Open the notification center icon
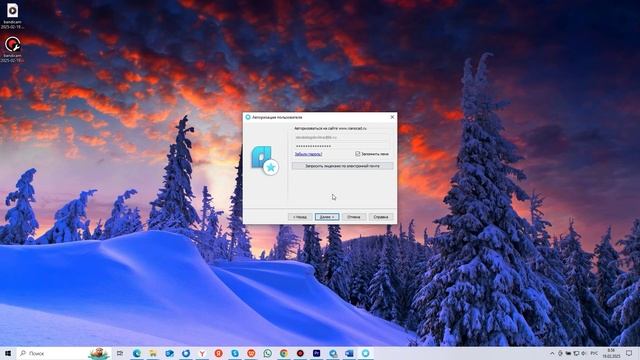Image resolution: width=640 pixels, height=360 pixels. (x=629, y=353)
